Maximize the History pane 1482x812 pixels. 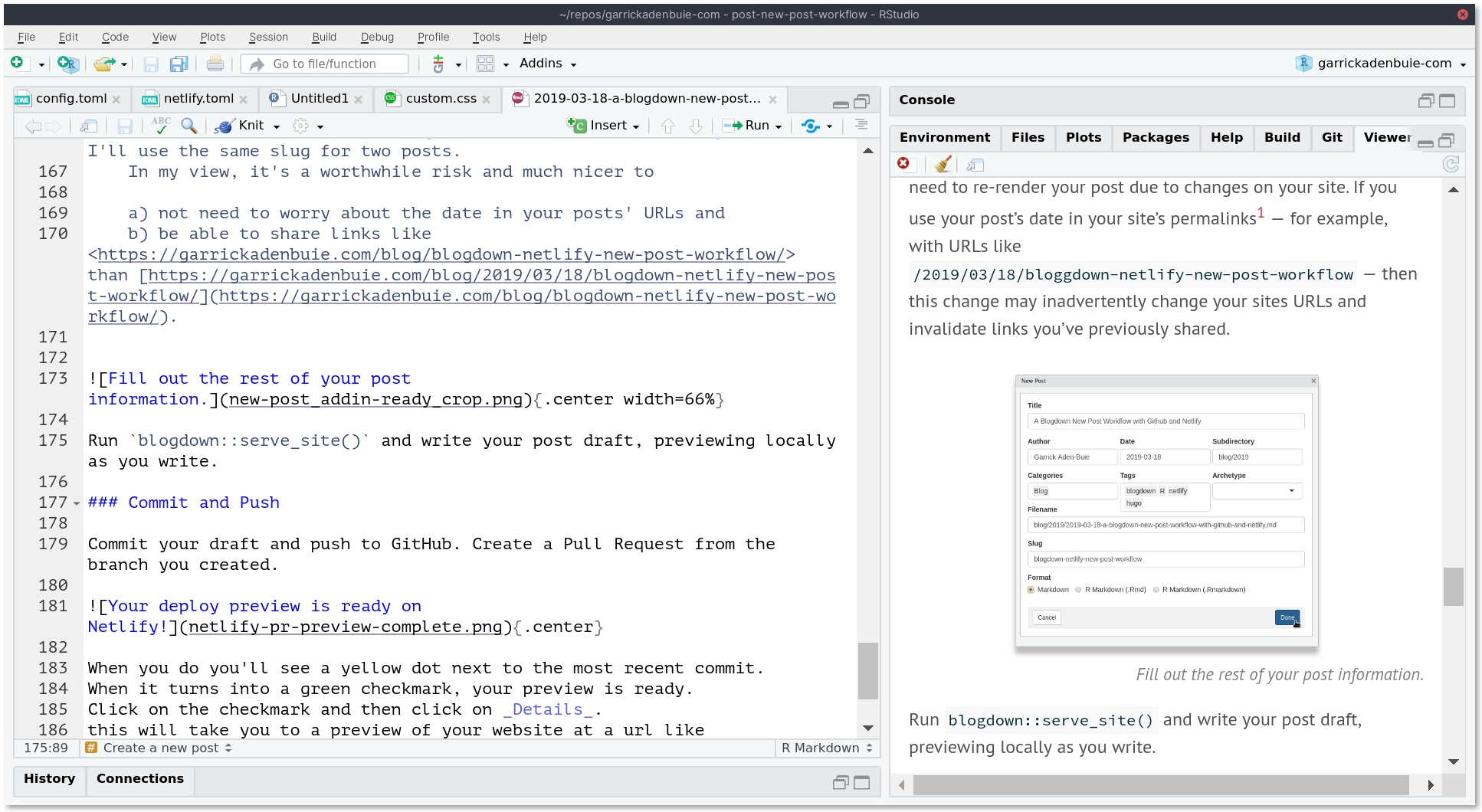click(862, 782)
